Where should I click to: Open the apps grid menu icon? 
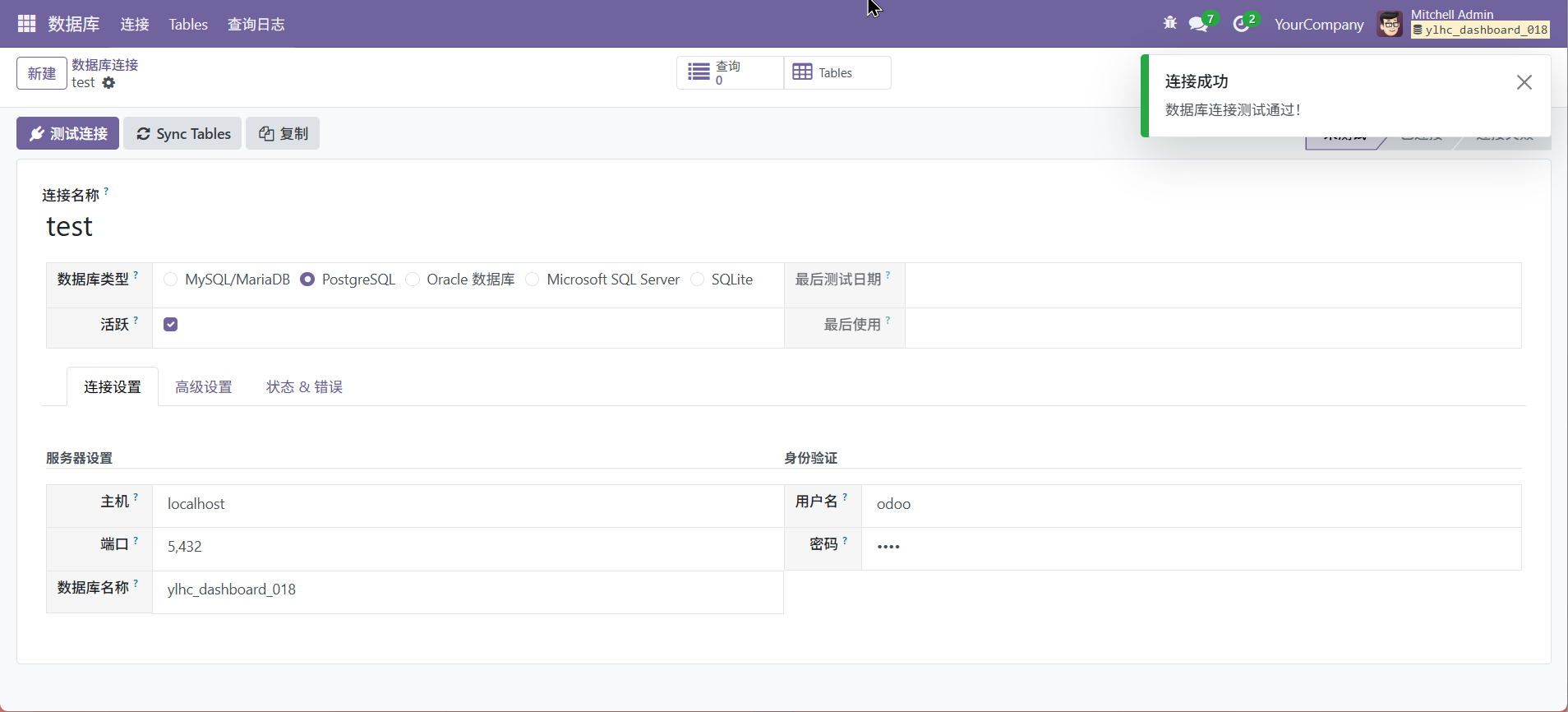26,24
